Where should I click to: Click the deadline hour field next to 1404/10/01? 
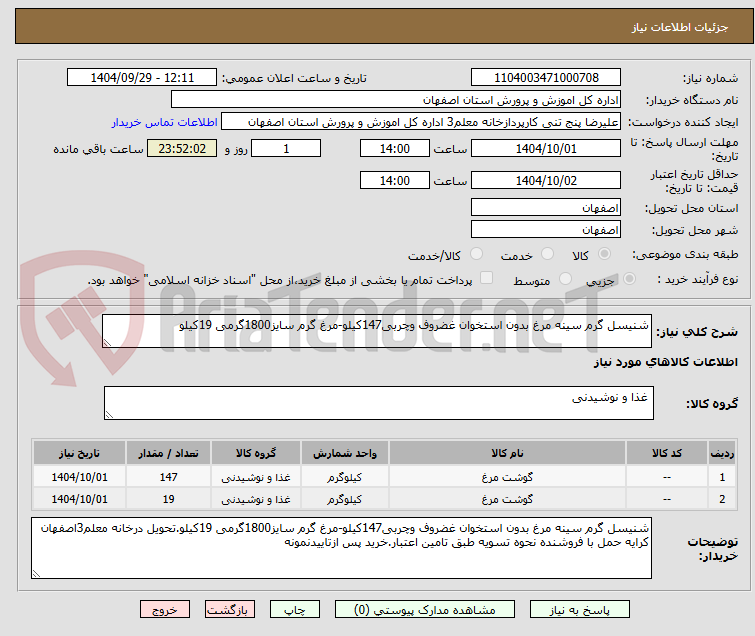click(395, 148)
